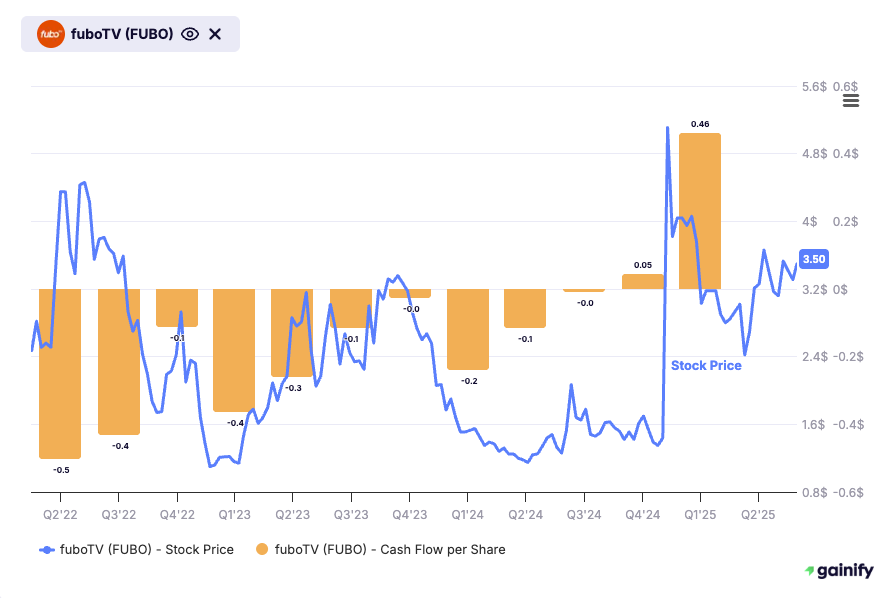Click the -0.5 bar for Q2'22

coord(60,374)
